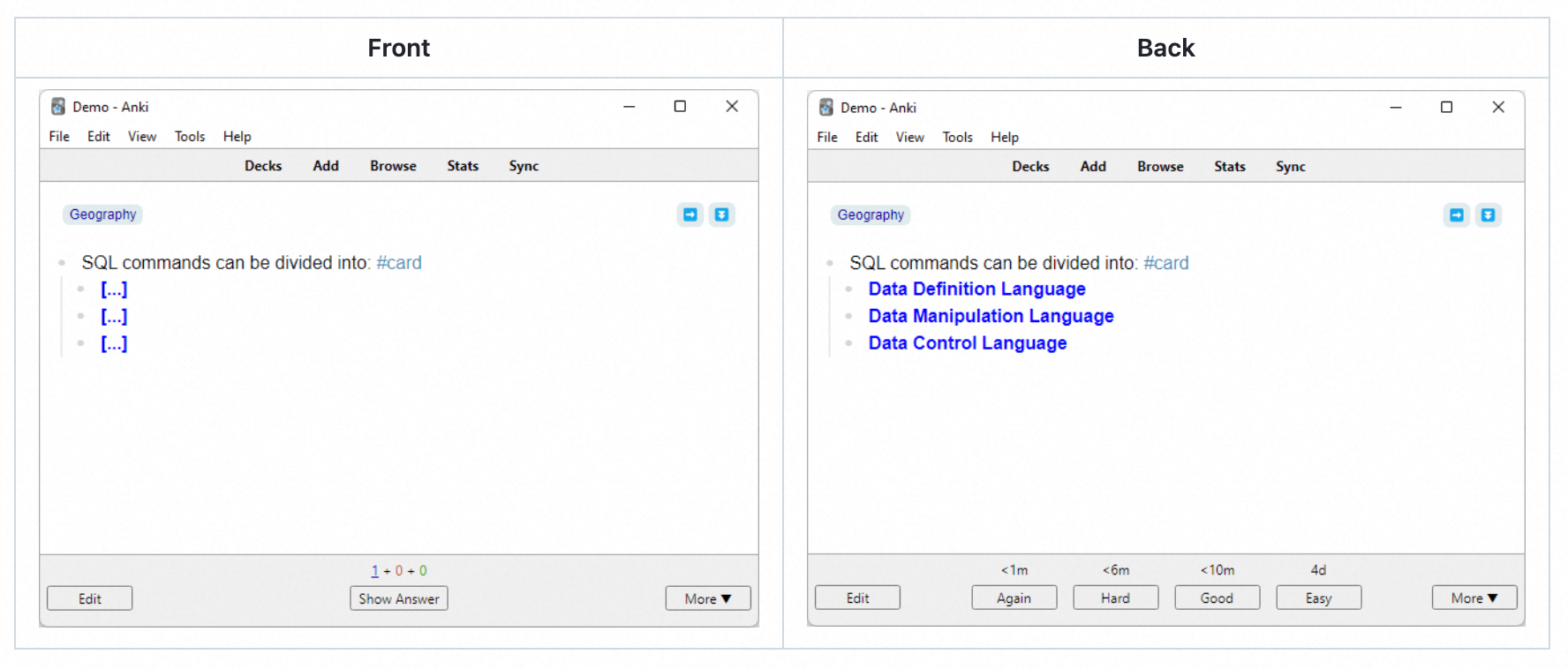This screenshot has width=1568, height=669.
Task: Close the Front card Anki window
Action: 732,107
